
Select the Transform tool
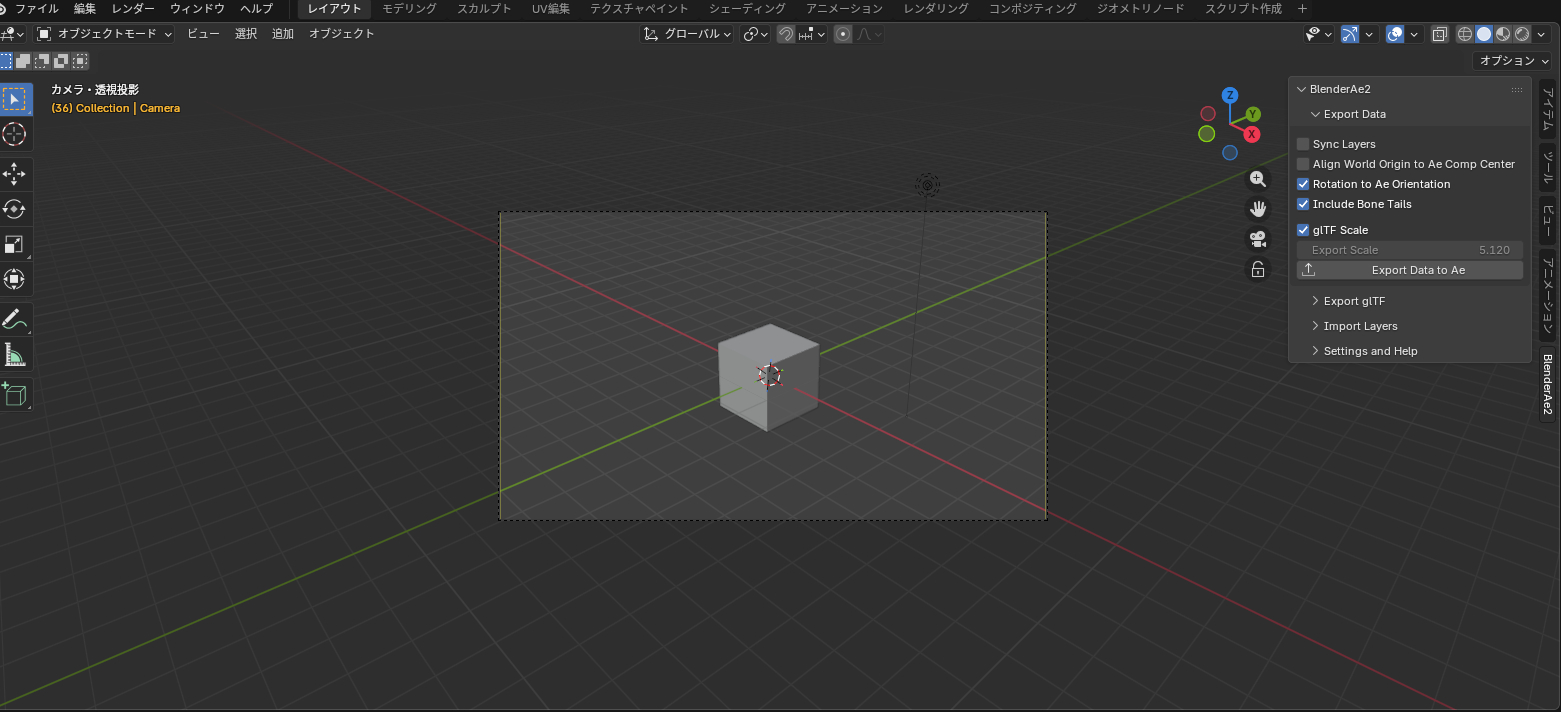coord(15,279)
